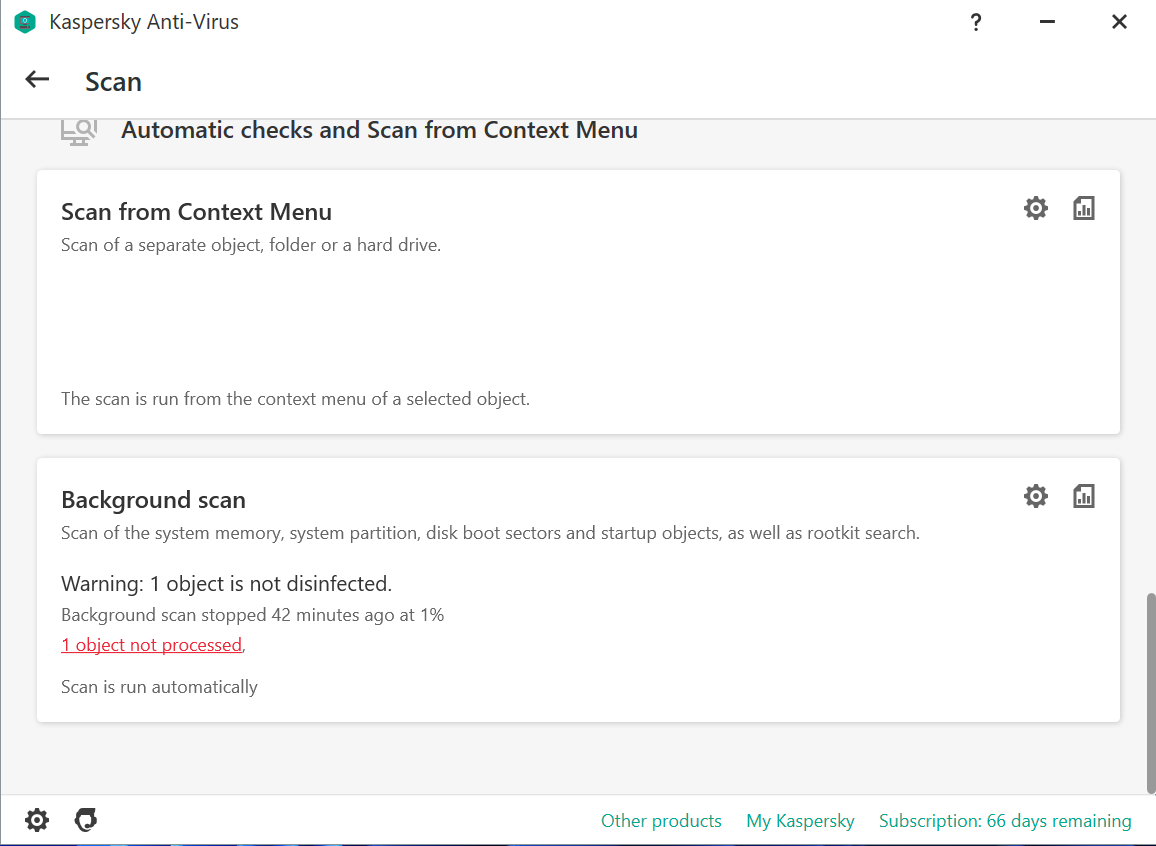Open the '1 object not processed' link
This screenshot has width=1156, height=846.
pos(151,645)
